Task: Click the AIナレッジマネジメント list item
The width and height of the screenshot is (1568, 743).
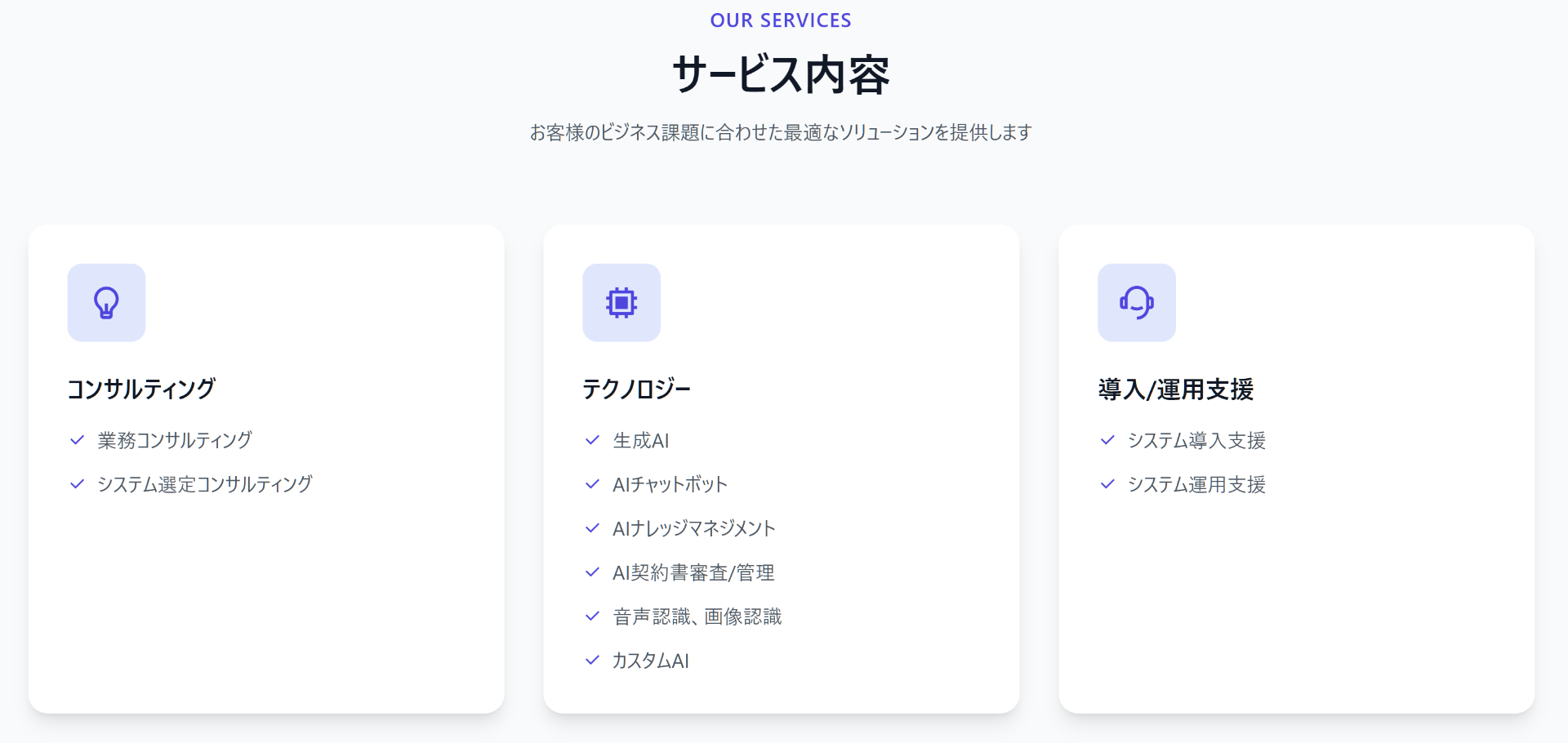Action: coord(694,528)
